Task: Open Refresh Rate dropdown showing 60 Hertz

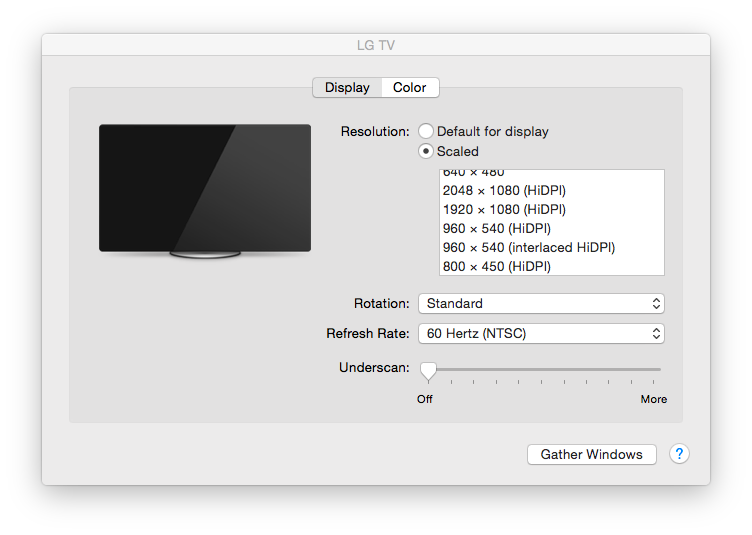Action: (x=541, y=333)
